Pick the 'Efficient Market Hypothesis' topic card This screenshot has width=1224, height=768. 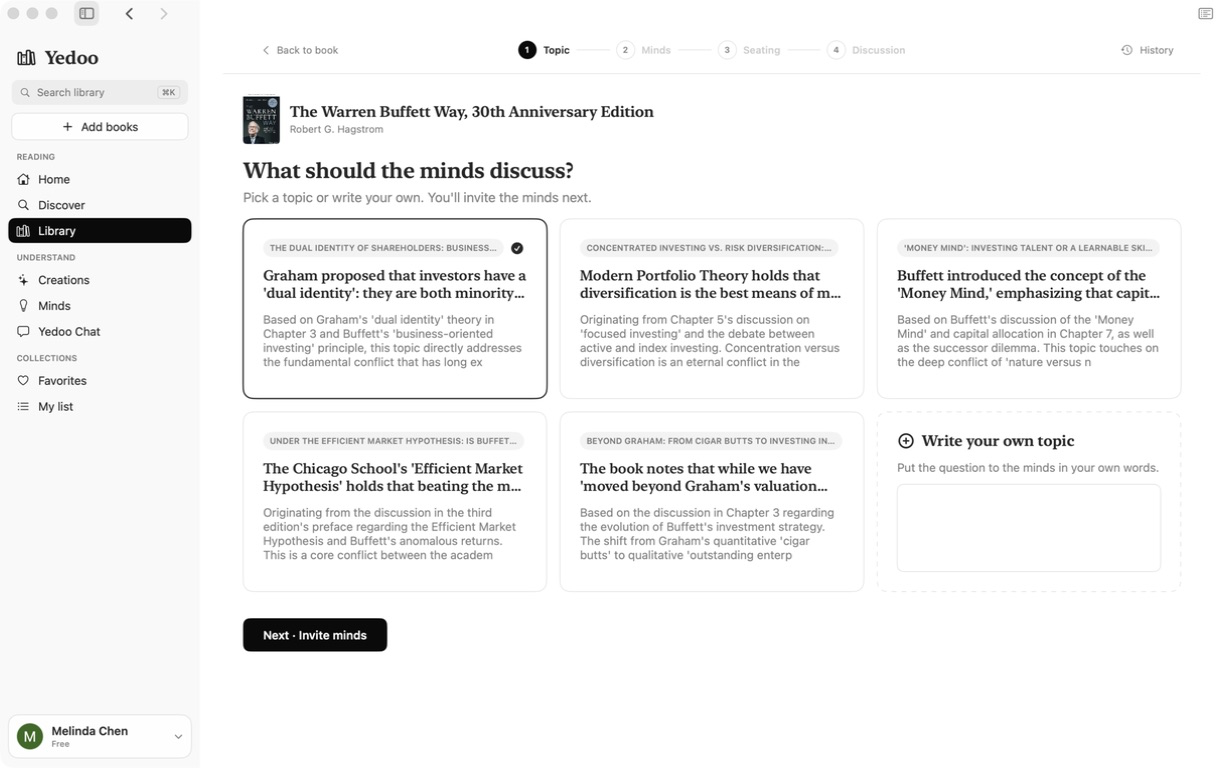coord(395,502)
